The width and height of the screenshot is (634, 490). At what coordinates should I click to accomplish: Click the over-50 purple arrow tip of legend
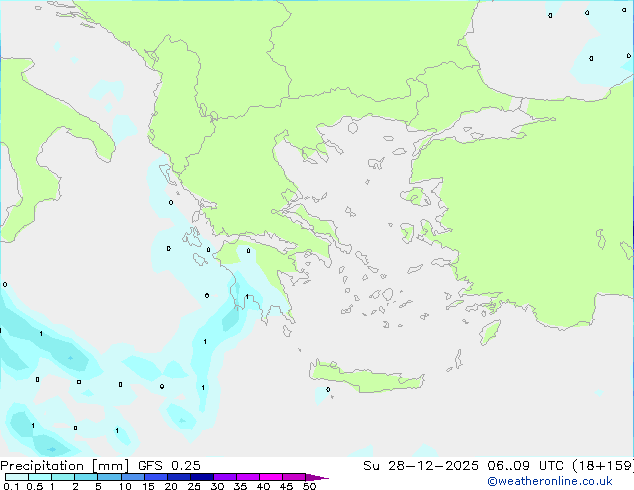point(317,477)
